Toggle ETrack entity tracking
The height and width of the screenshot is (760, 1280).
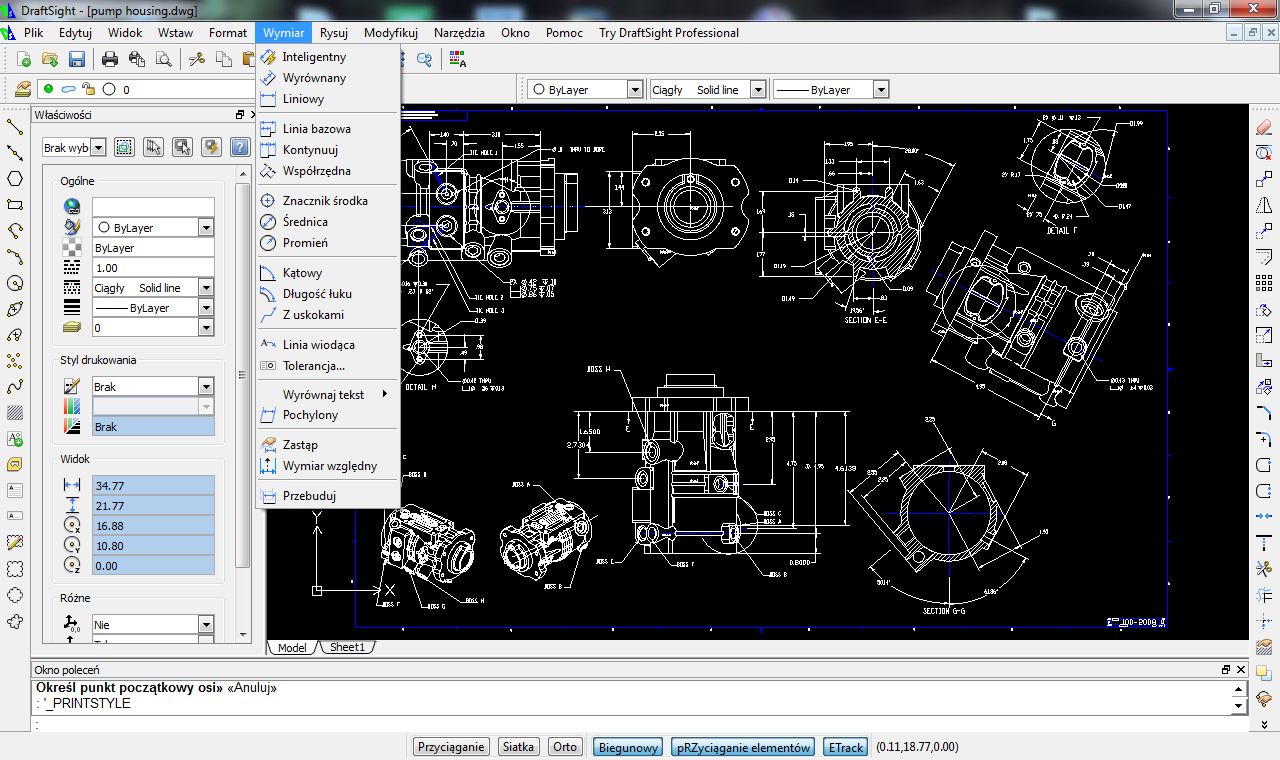(x=846, y=747)
